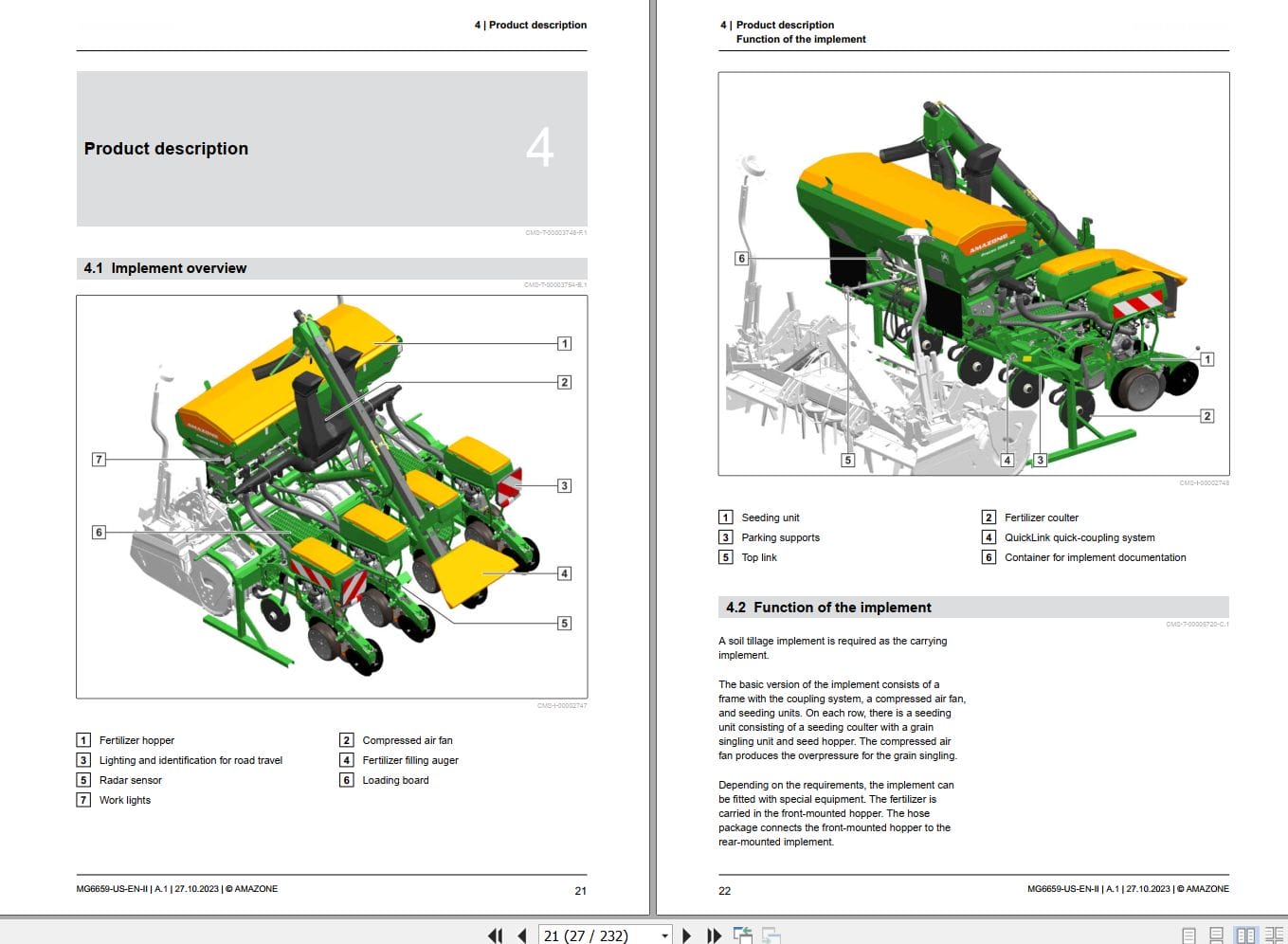Click 'Lighting and identification for road travel' text

tap(190, 760)
